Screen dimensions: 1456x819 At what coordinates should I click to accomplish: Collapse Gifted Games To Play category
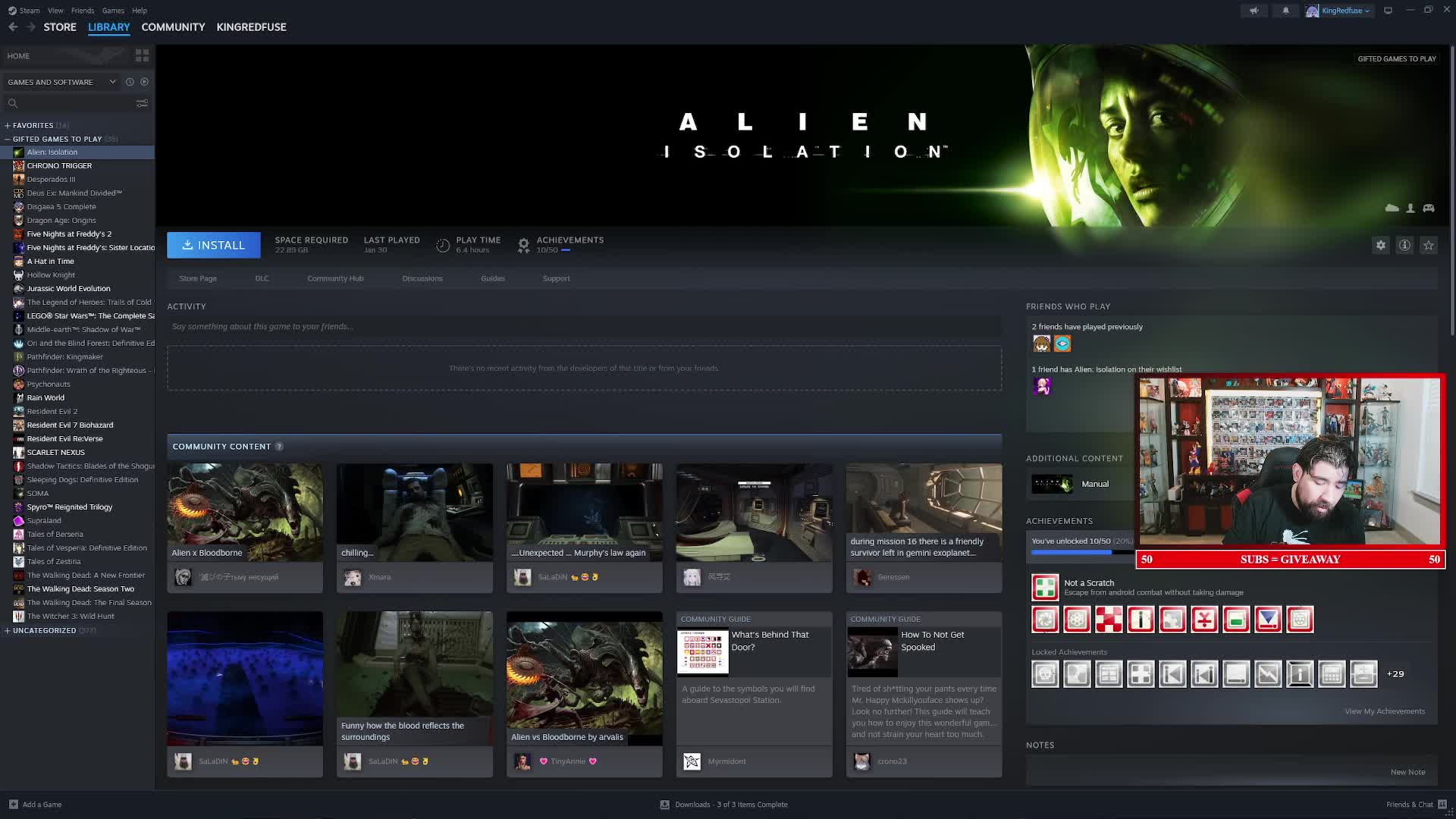tap(7, 139)
